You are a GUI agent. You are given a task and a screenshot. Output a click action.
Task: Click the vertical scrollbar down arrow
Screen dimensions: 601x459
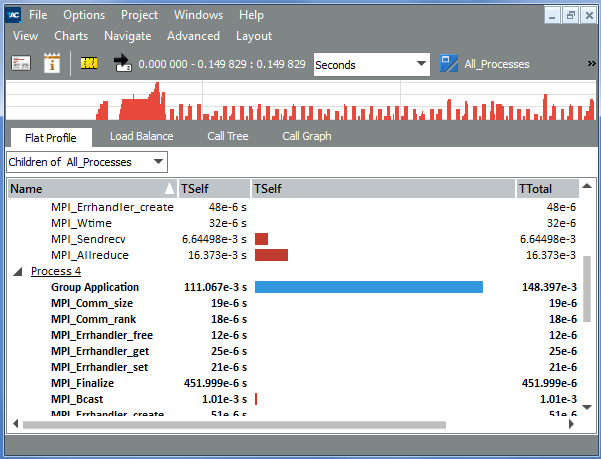tap(587, 407)
